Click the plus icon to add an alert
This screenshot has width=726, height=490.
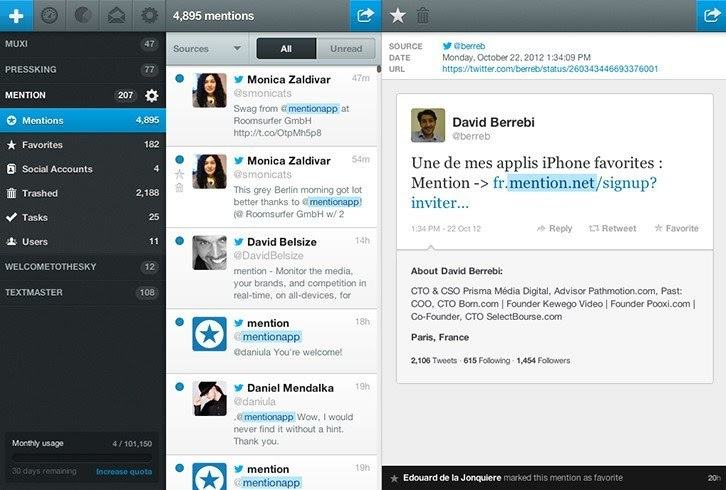coord(16,16)
